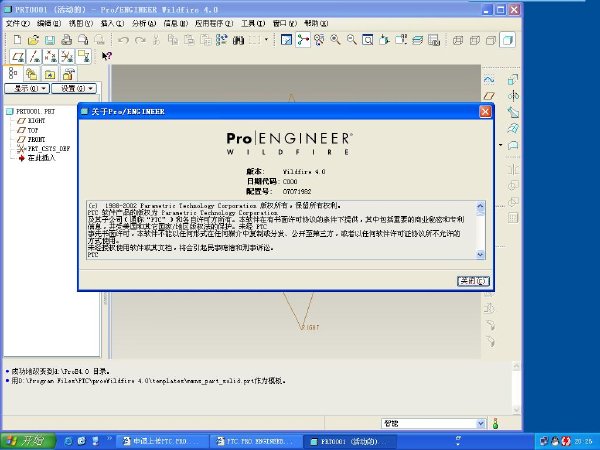The width and height of the screenshot is (600, 450).
Task: Open Orient mode icon
Action: click(319, 40)
